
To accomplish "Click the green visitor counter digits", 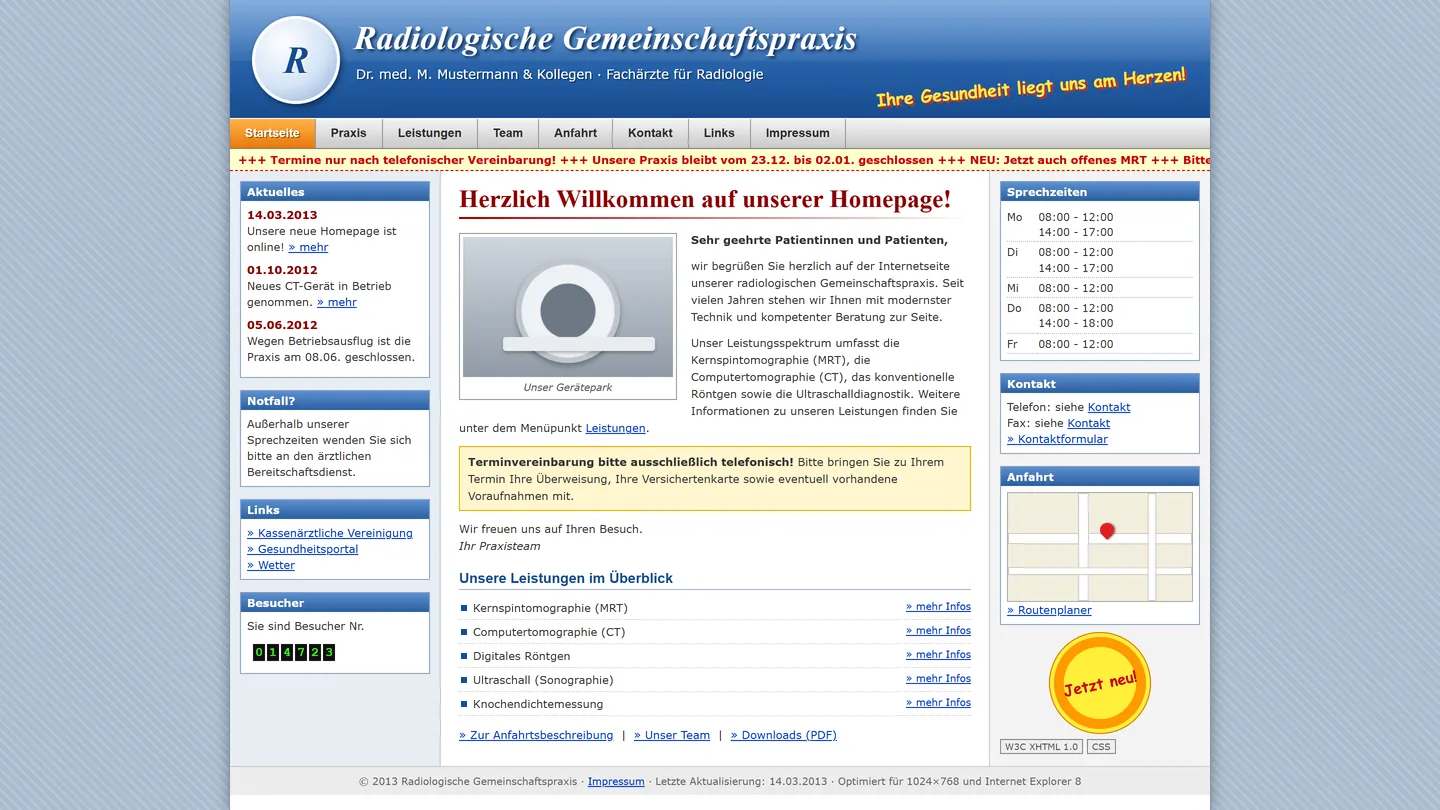I will (294, 652).
